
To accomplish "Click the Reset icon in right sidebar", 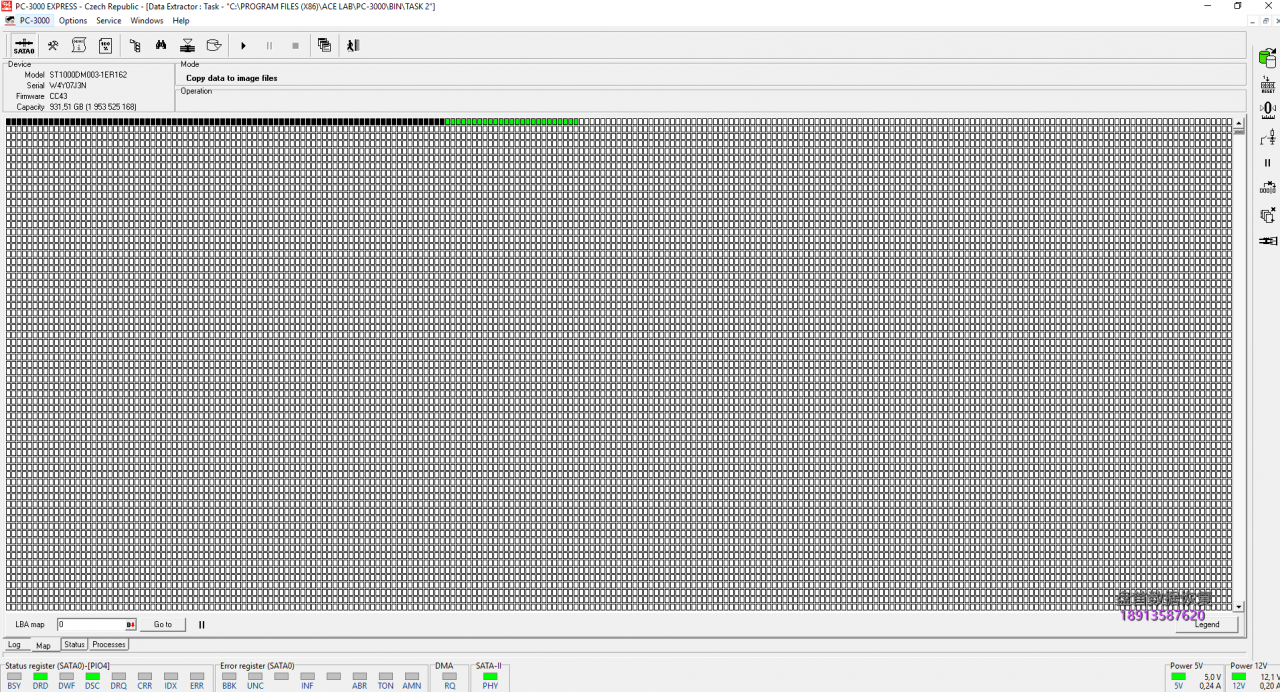I will (1267, 85).
